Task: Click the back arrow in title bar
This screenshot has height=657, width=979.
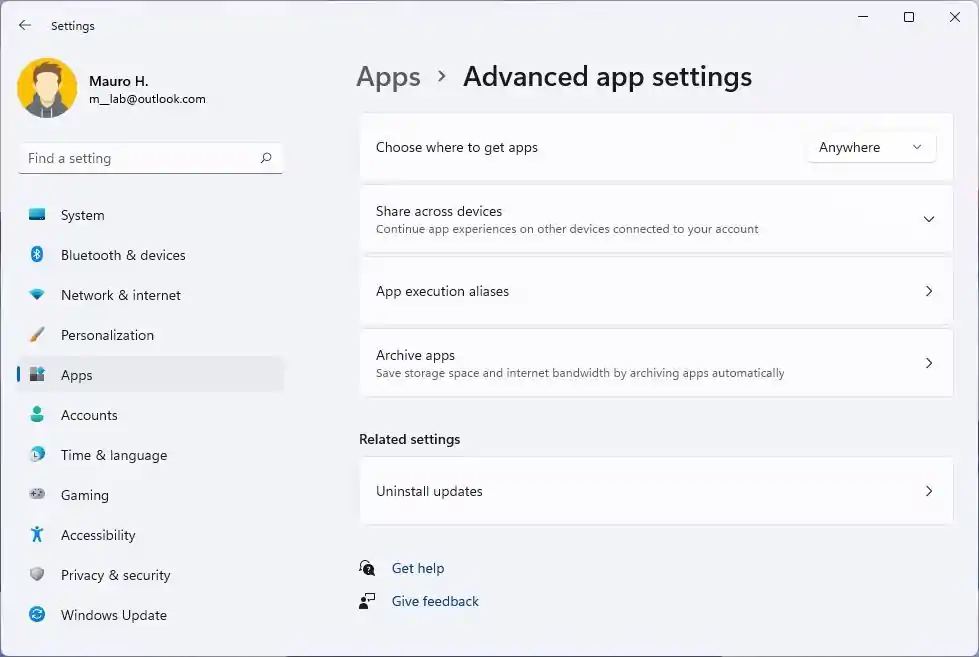Action: pyautogui.click(x=25, y=26)
